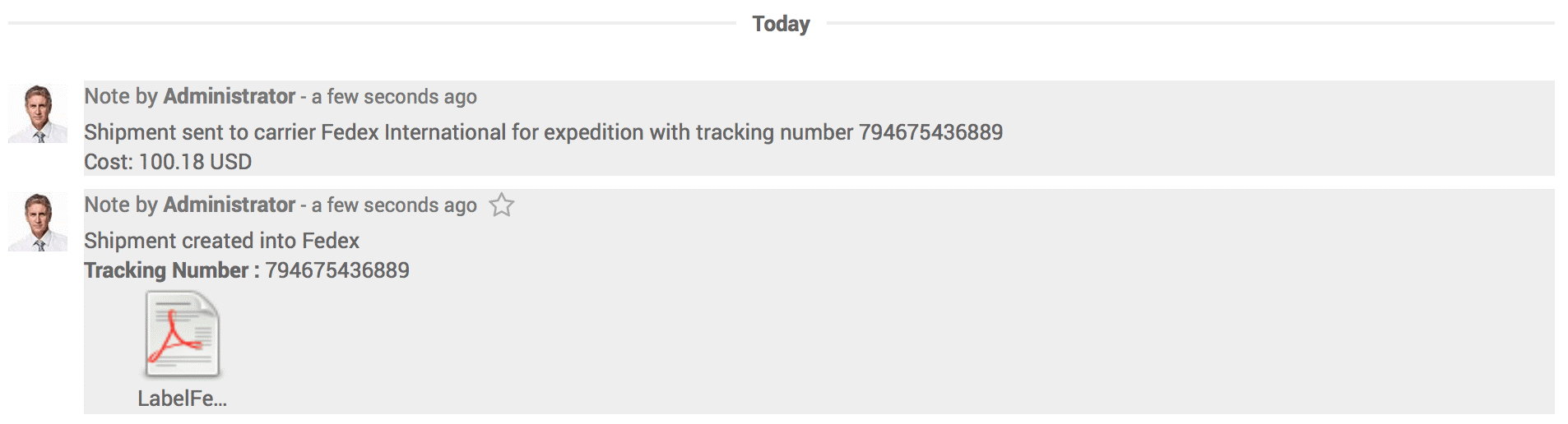
Task: Click "Note by" text in the first note
Action: click(120, 96)
